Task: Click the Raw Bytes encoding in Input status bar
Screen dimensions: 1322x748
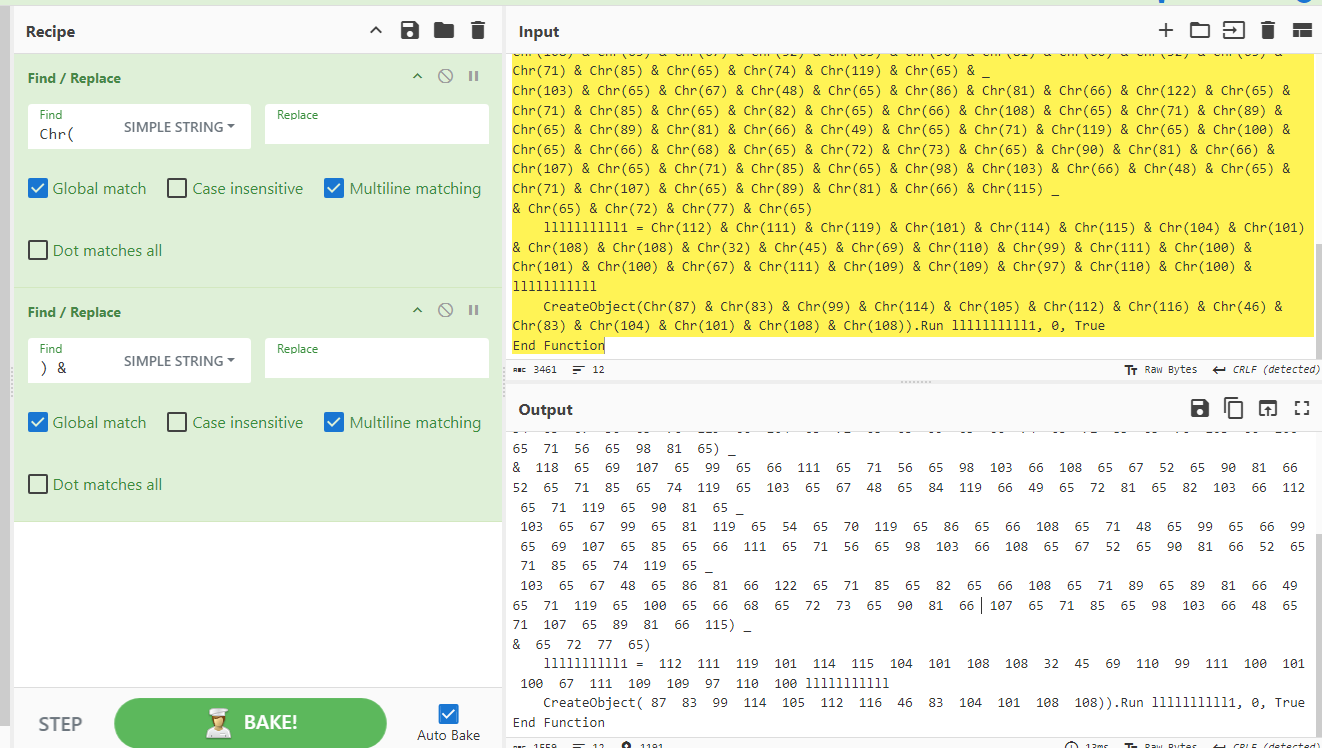Action: (x=1161, y=370)
